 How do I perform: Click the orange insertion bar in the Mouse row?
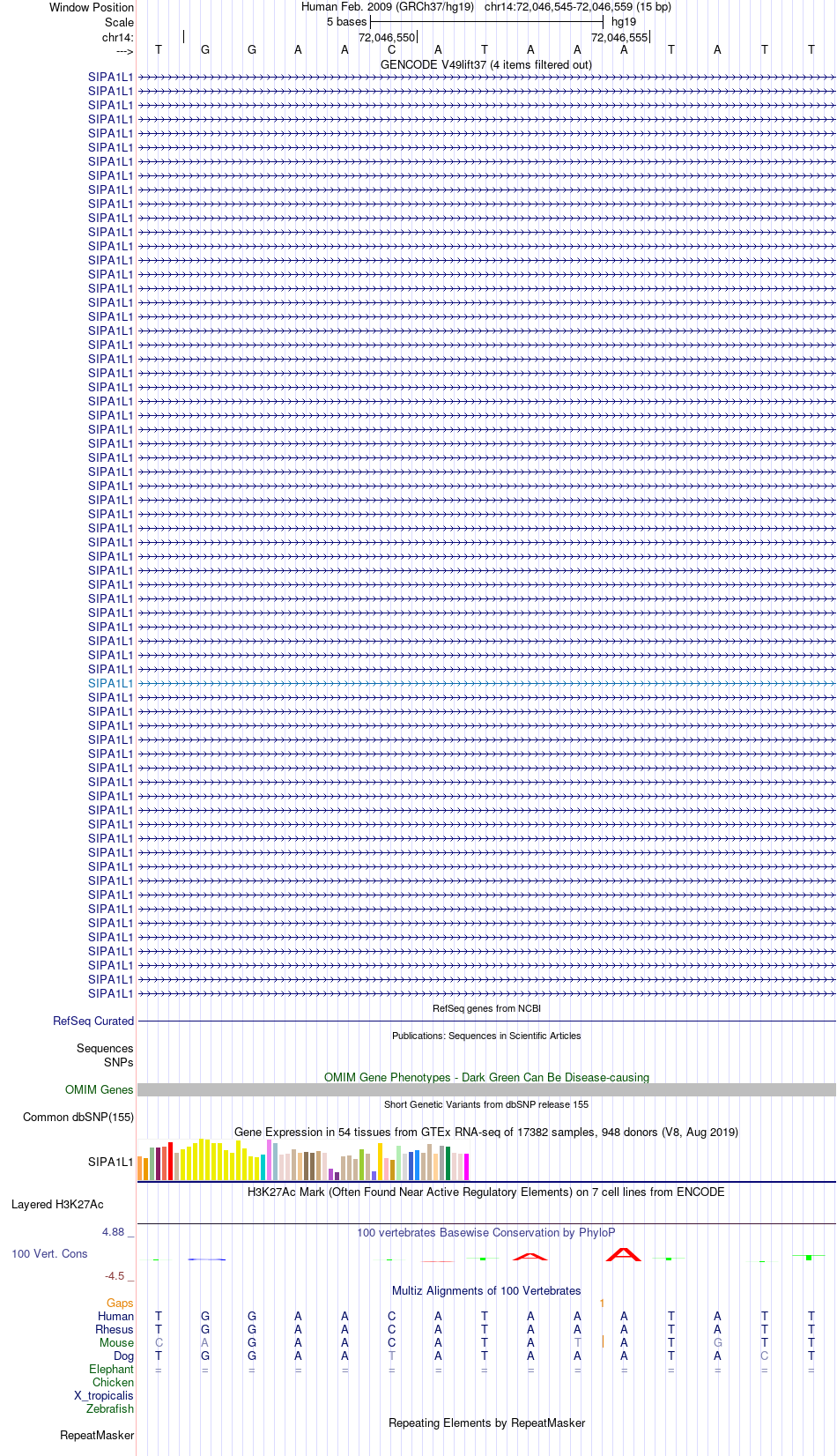pyautogui.click(x=603, y=1341)
